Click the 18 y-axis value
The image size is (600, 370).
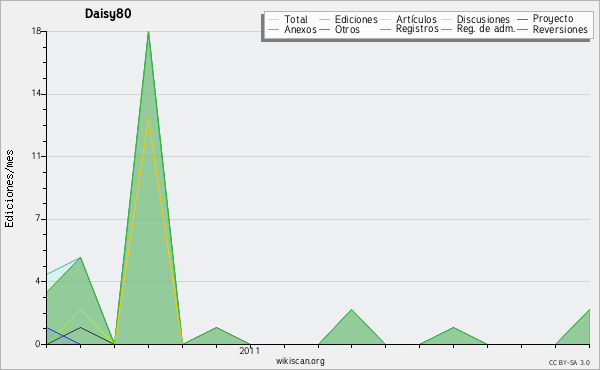(36, 31)
